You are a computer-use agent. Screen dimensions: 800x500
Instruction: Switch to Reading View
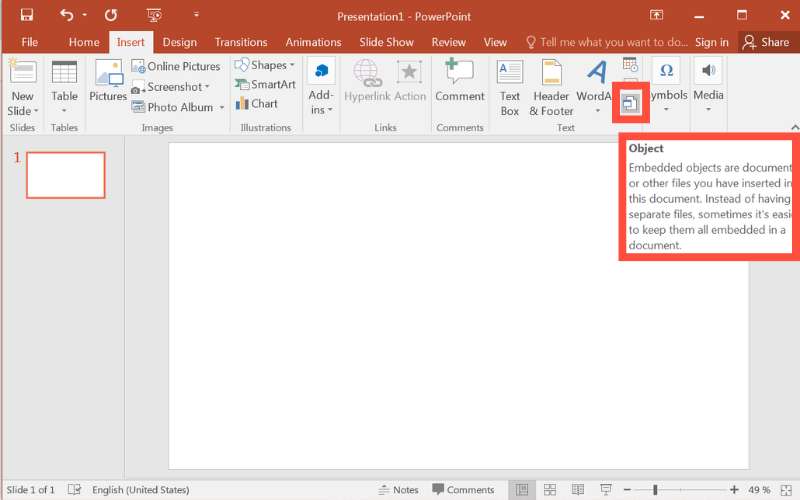click(x=576, y=490)
